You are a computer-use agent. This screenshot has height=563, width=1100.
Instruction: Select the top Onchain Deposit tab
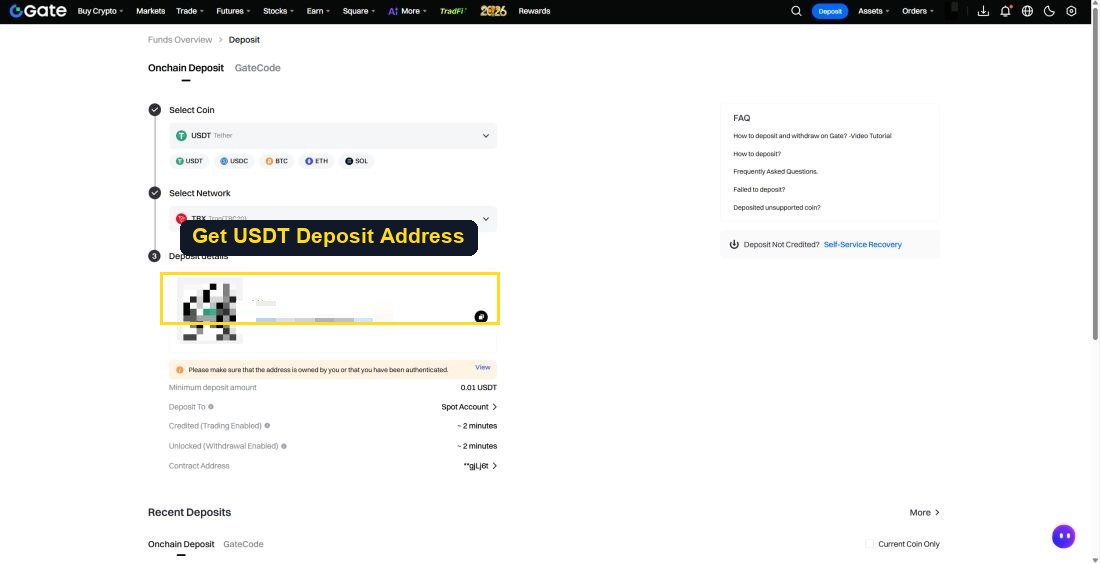[186, 68]
